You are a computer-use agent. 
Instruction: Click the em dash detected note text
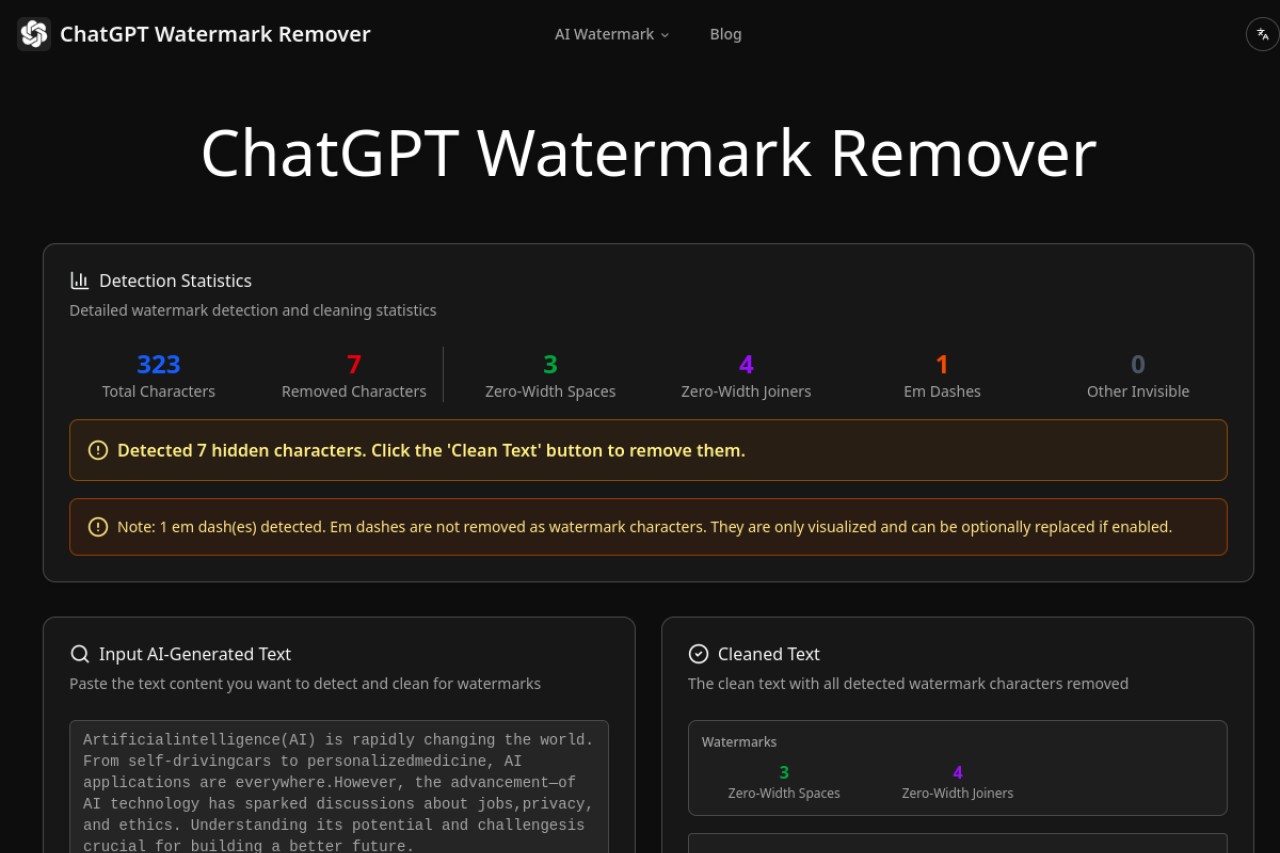coord(644,527)
